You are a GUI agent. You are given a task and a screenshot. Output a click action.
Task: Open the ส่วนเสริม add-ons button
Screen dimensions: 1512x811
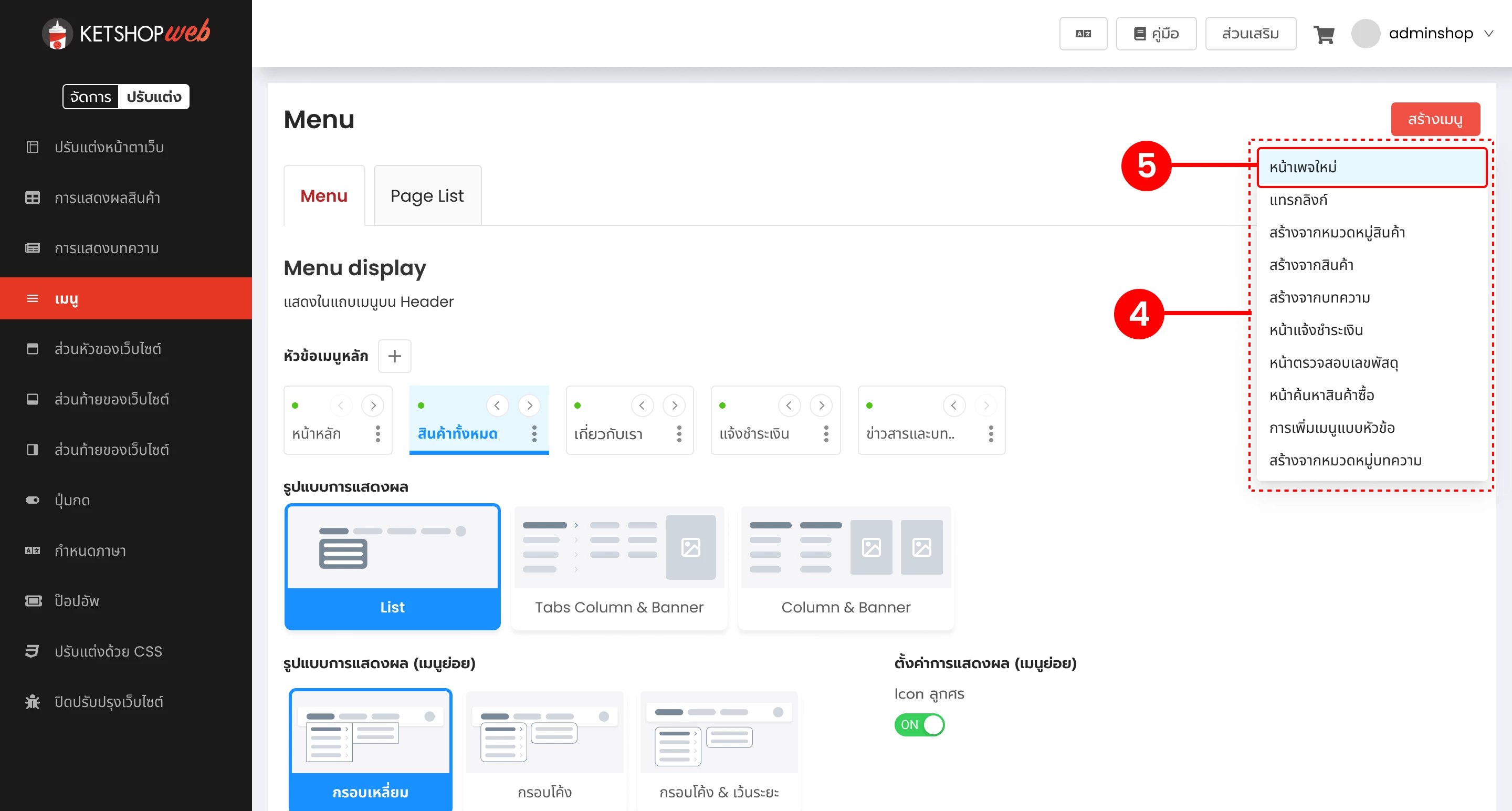1250,34
